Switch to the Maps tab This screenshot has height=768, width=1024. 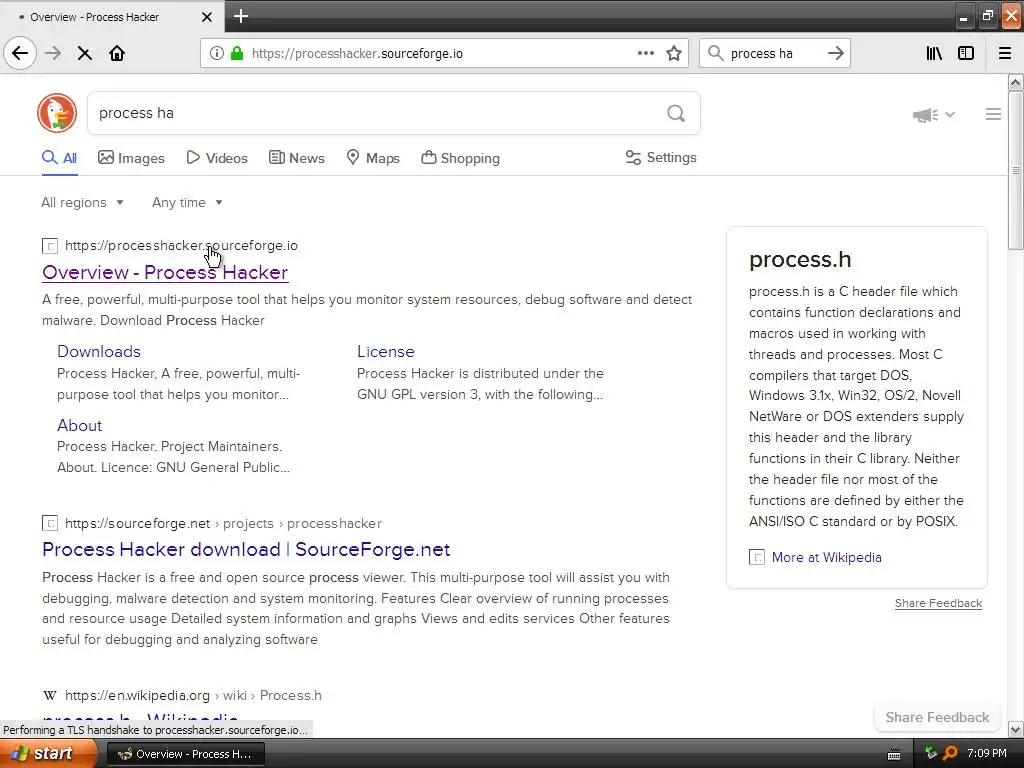pyautogui.click(x=373, y=158)
